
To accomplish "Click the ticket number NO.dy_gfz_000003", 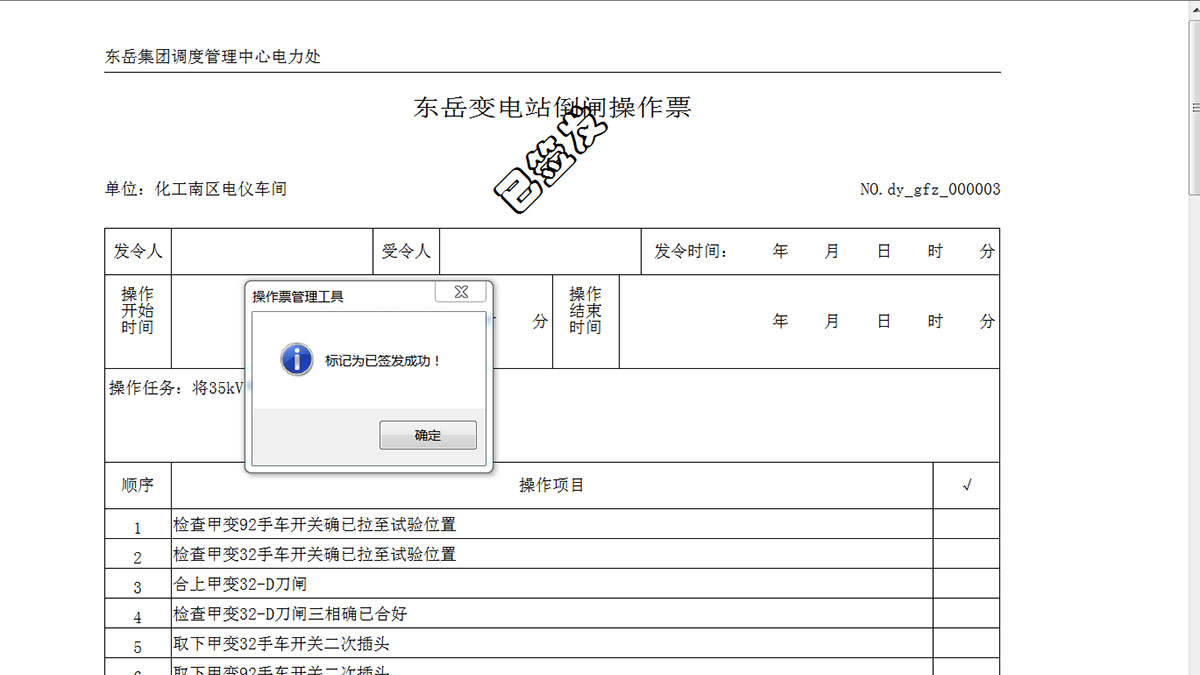I will point(929,189).
